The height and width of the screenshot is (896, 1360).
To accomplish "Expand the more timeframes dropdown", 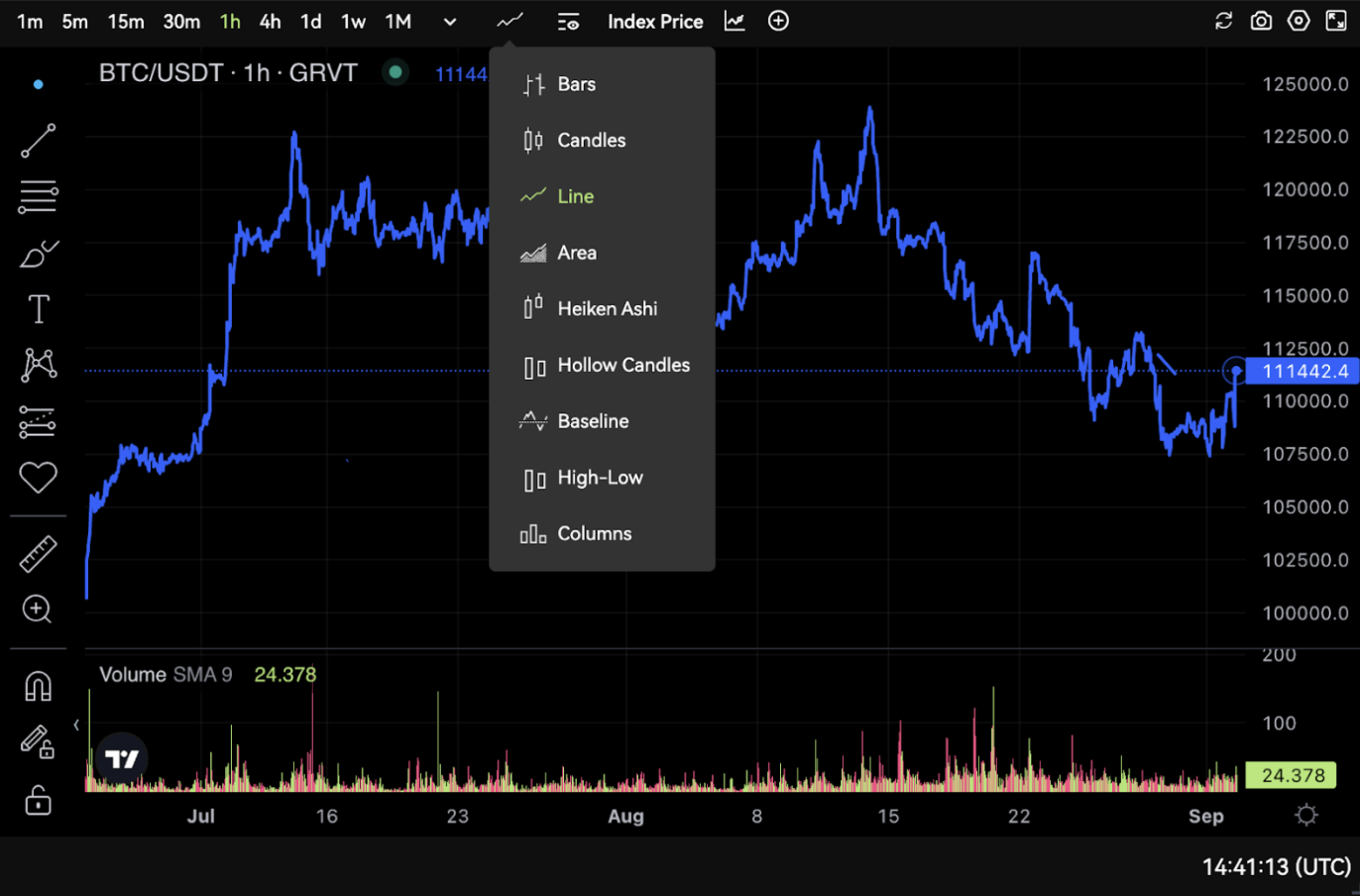I will point(450,22).
